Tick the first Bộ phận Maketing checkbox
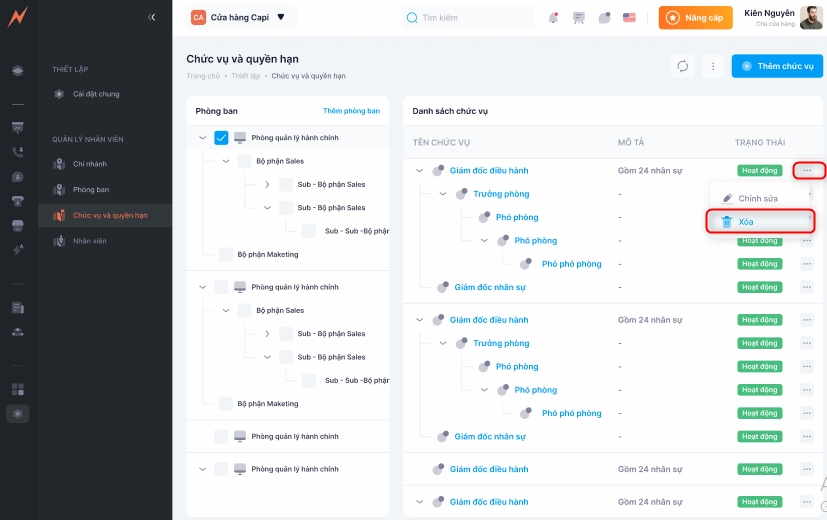Screen dimensions: 827x520 [x=226, y=254]
